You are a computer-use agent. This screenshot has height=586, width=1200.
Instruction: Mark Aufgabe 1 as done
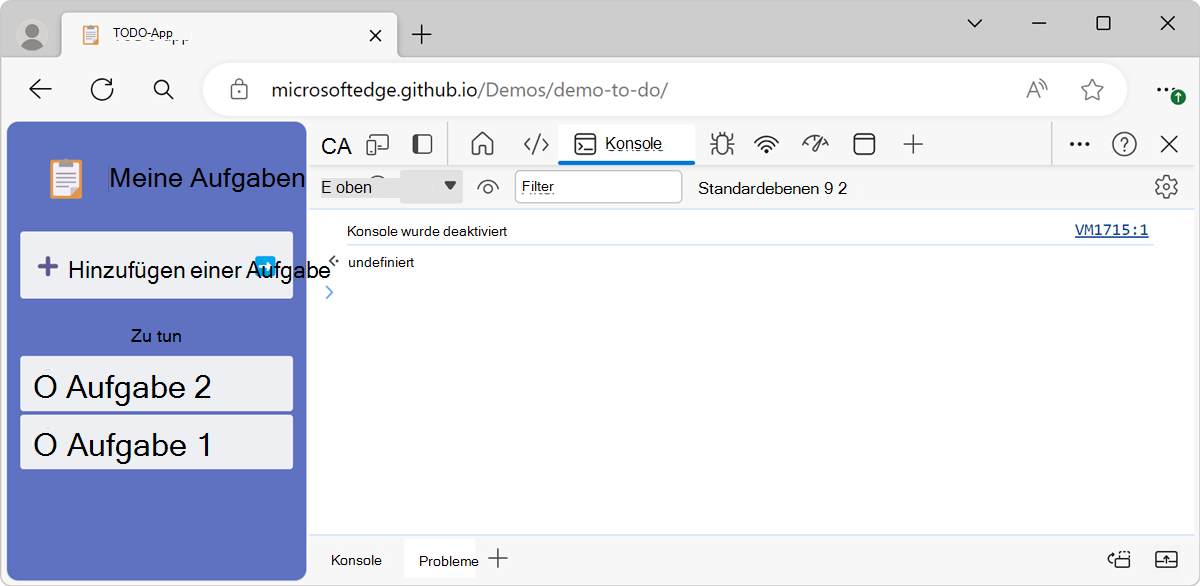45,445
